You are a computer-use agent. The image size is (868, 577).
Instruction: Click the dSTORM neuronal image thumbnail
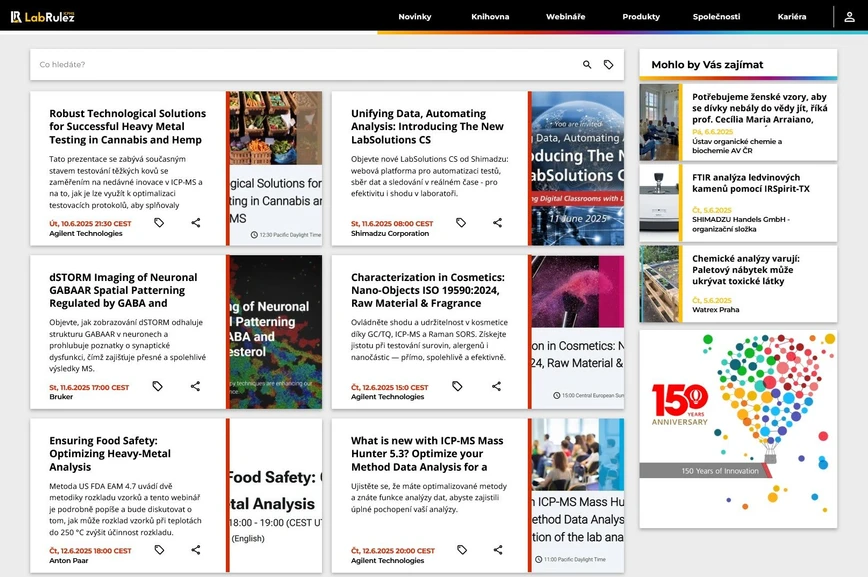pos(276,332)
